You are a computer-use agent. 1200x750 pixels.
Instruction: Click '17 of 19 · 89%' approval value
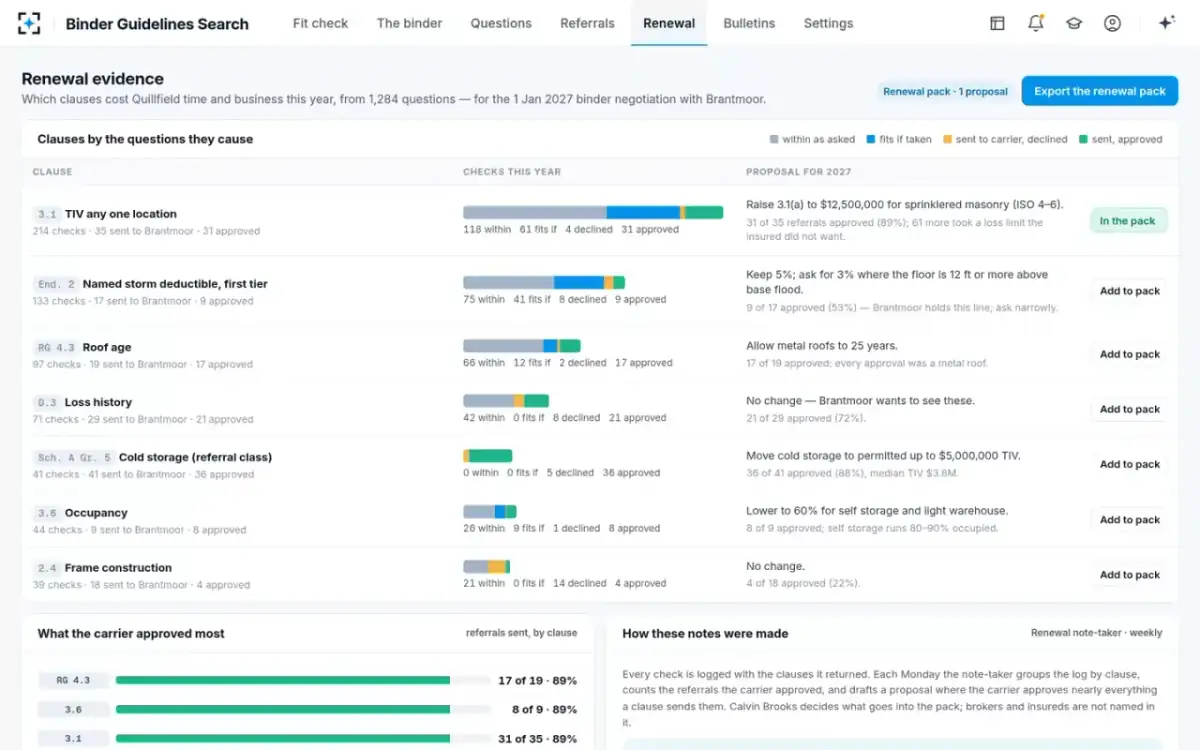click(537, 680)
